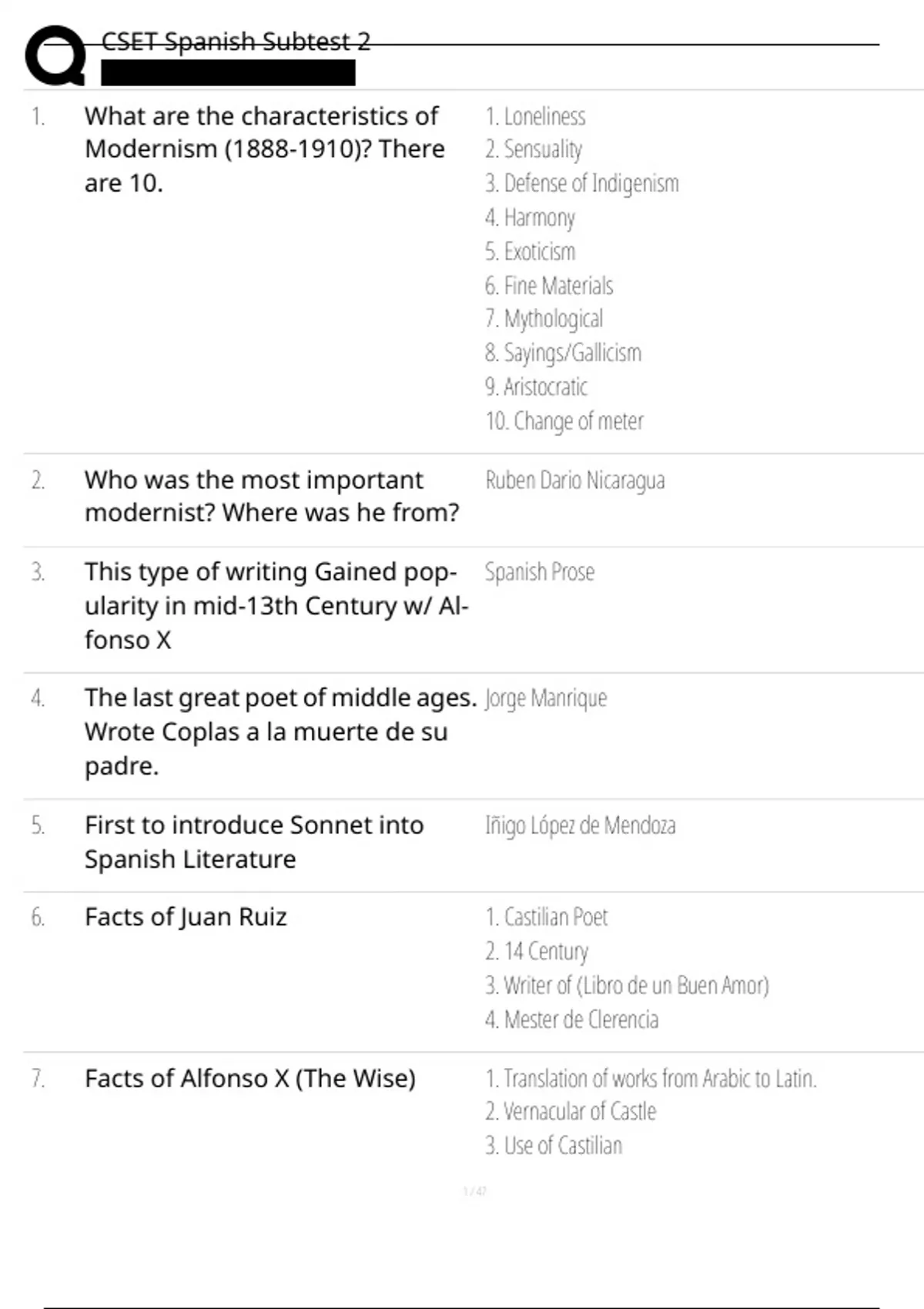Click the answer 'Iñigo López de Mendoza'
924x1309 pixels.
point(581,825)
